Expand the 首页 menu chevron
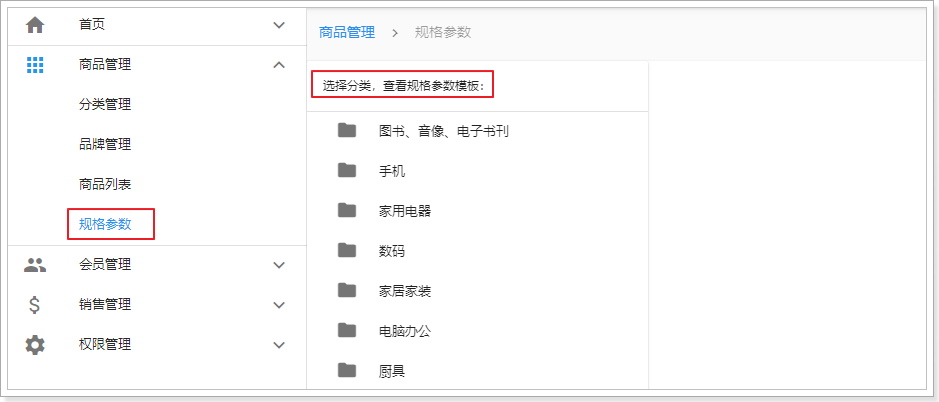 [x=279, y=25]
